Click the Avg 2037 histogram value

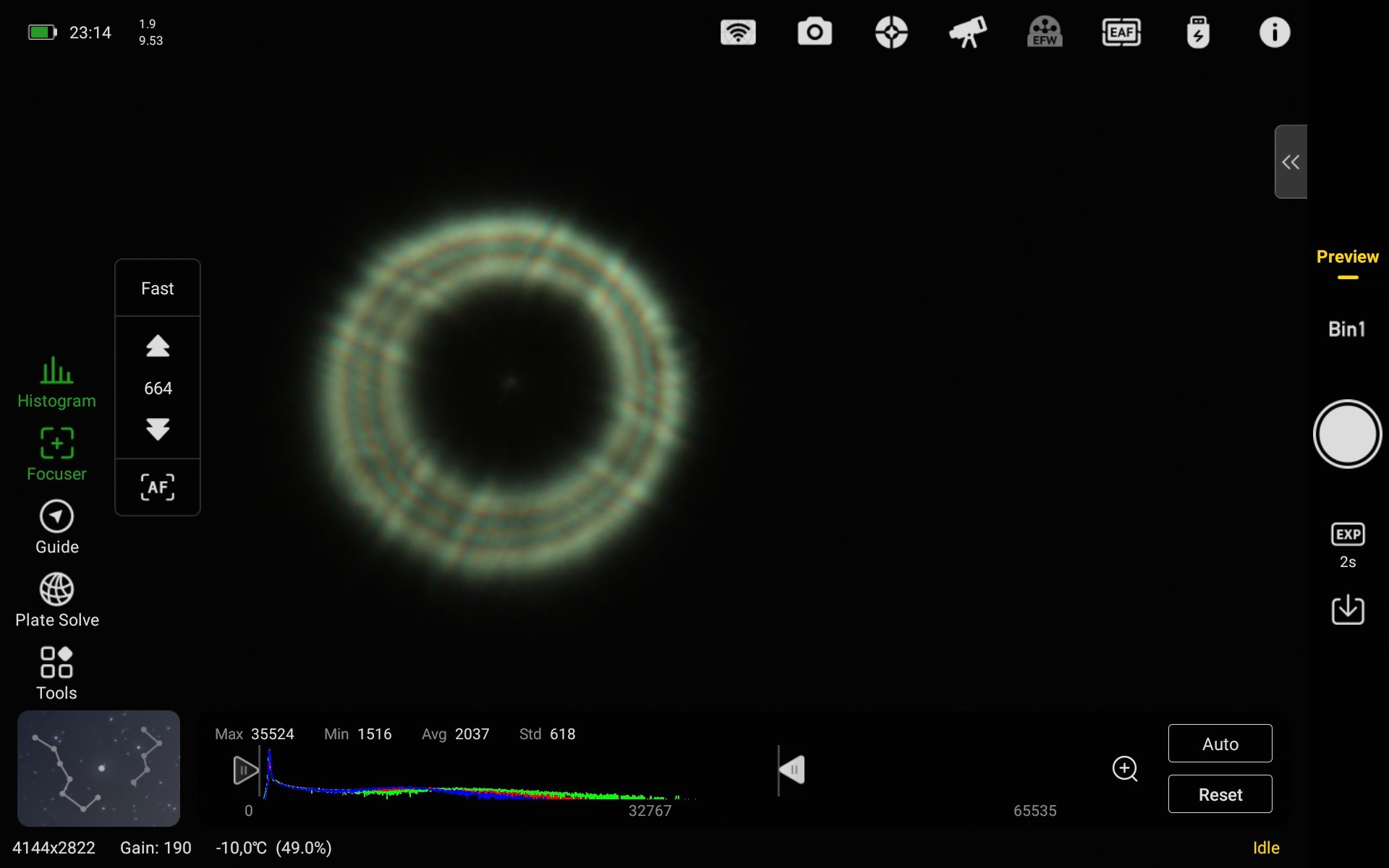[456, 734]
